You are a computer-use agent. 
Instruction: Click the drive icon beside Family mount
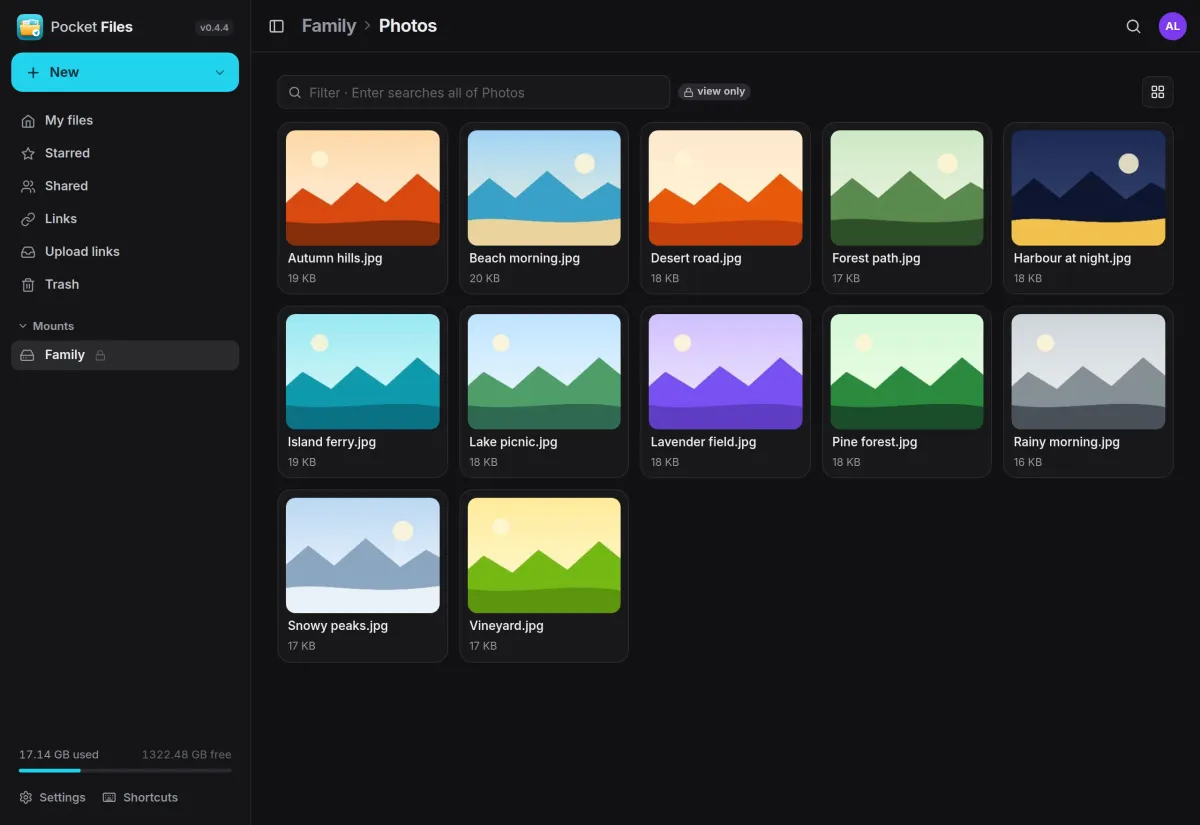(x=28, y=355)
